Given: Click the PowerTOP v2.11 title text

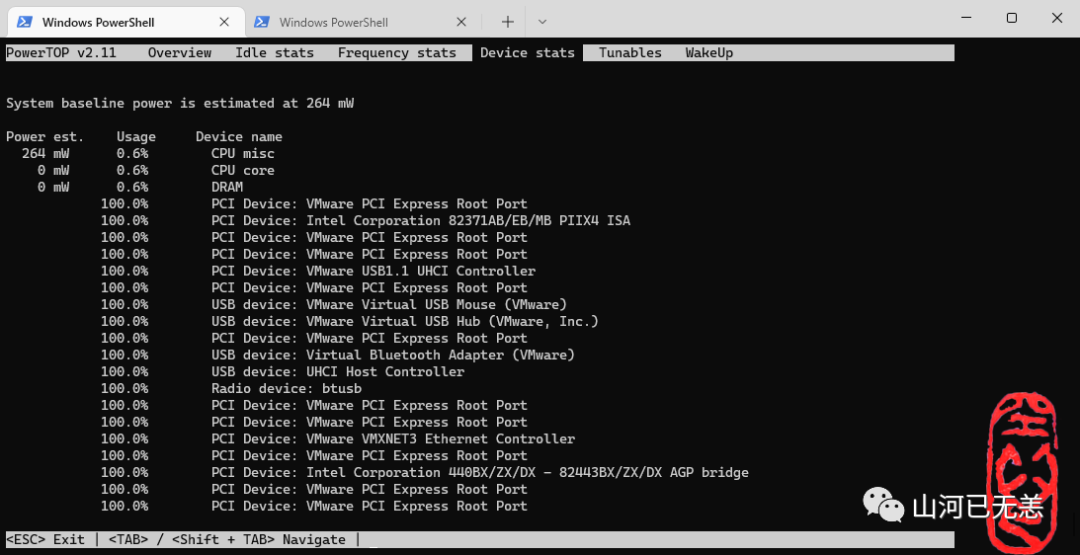Looking at the screenshot, I should pos(61,53).
